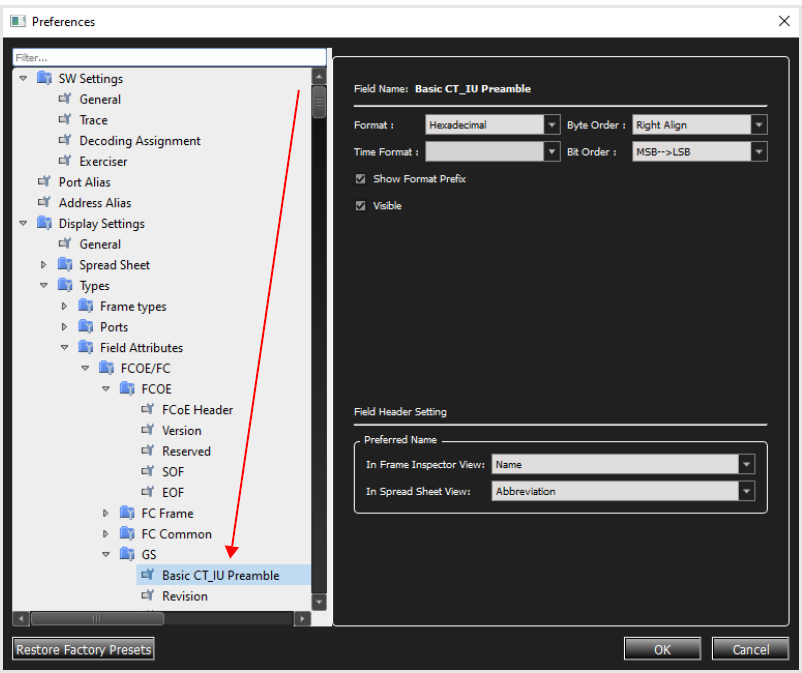Uncheck the Visible checkbox
This screenshot has height=673, width=802.
(361, 206)
